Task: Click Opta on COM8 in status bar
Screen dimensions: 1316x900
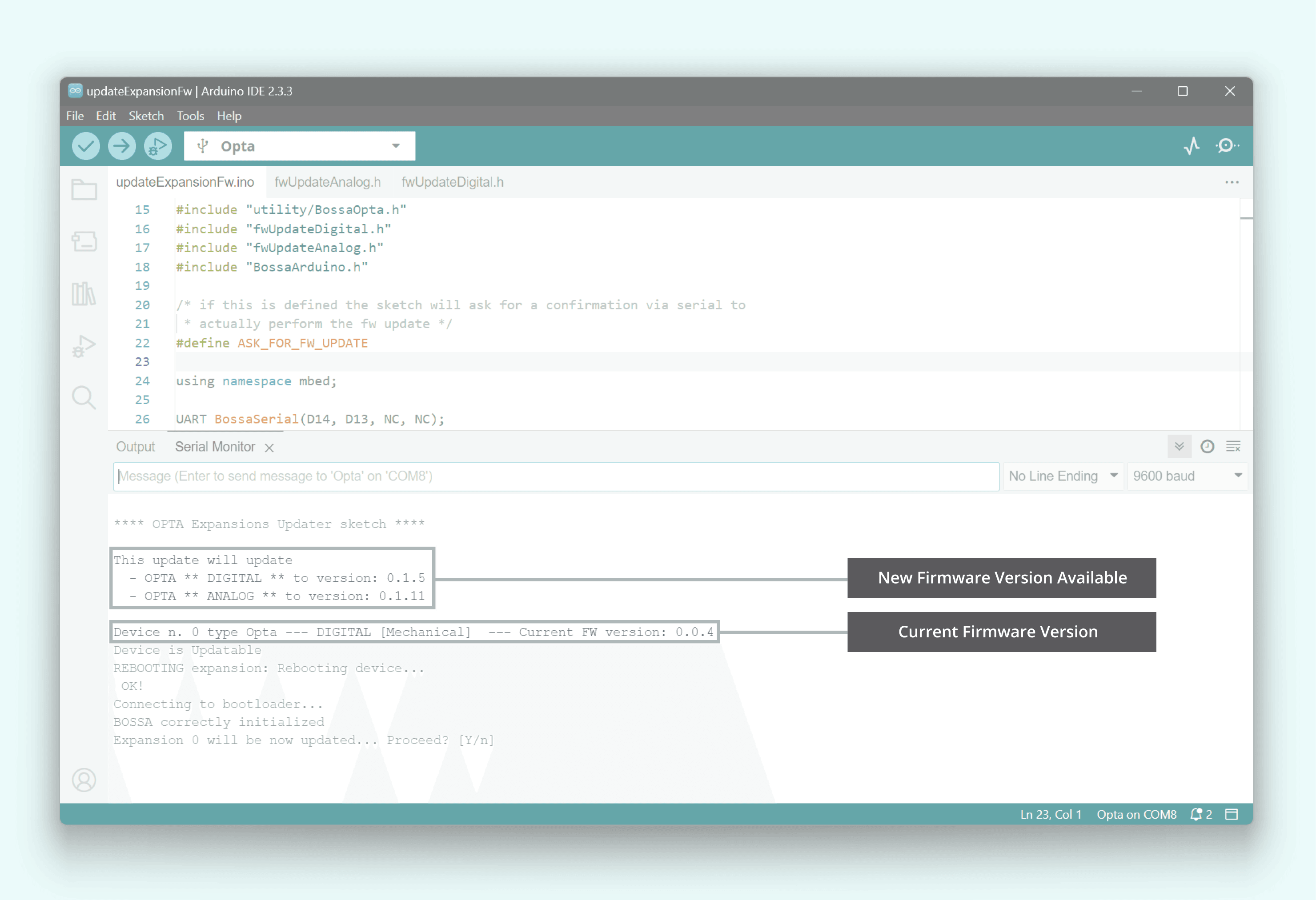Action: point(1136,814)
